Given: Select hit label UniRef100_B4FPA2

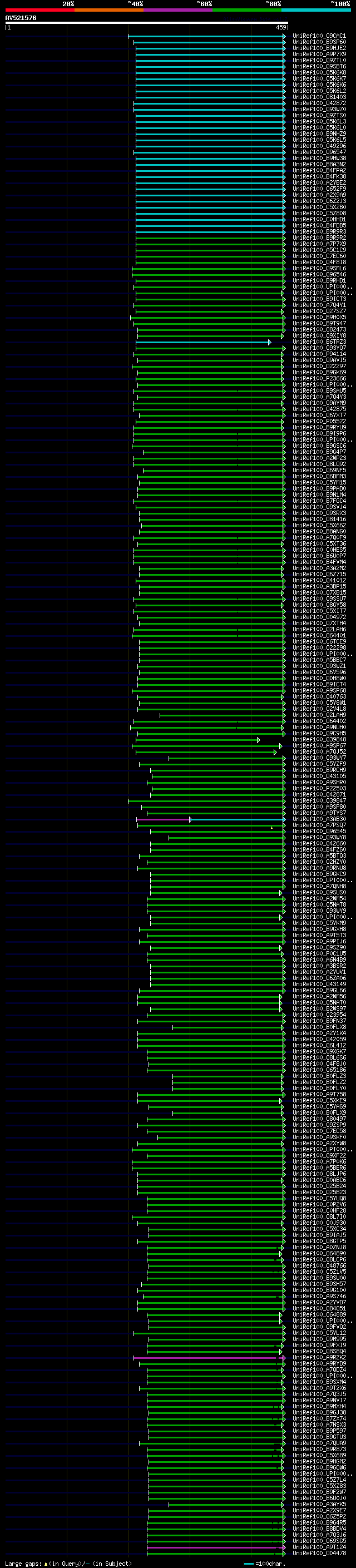Looking at the screenshot, I should pos(319,170).
